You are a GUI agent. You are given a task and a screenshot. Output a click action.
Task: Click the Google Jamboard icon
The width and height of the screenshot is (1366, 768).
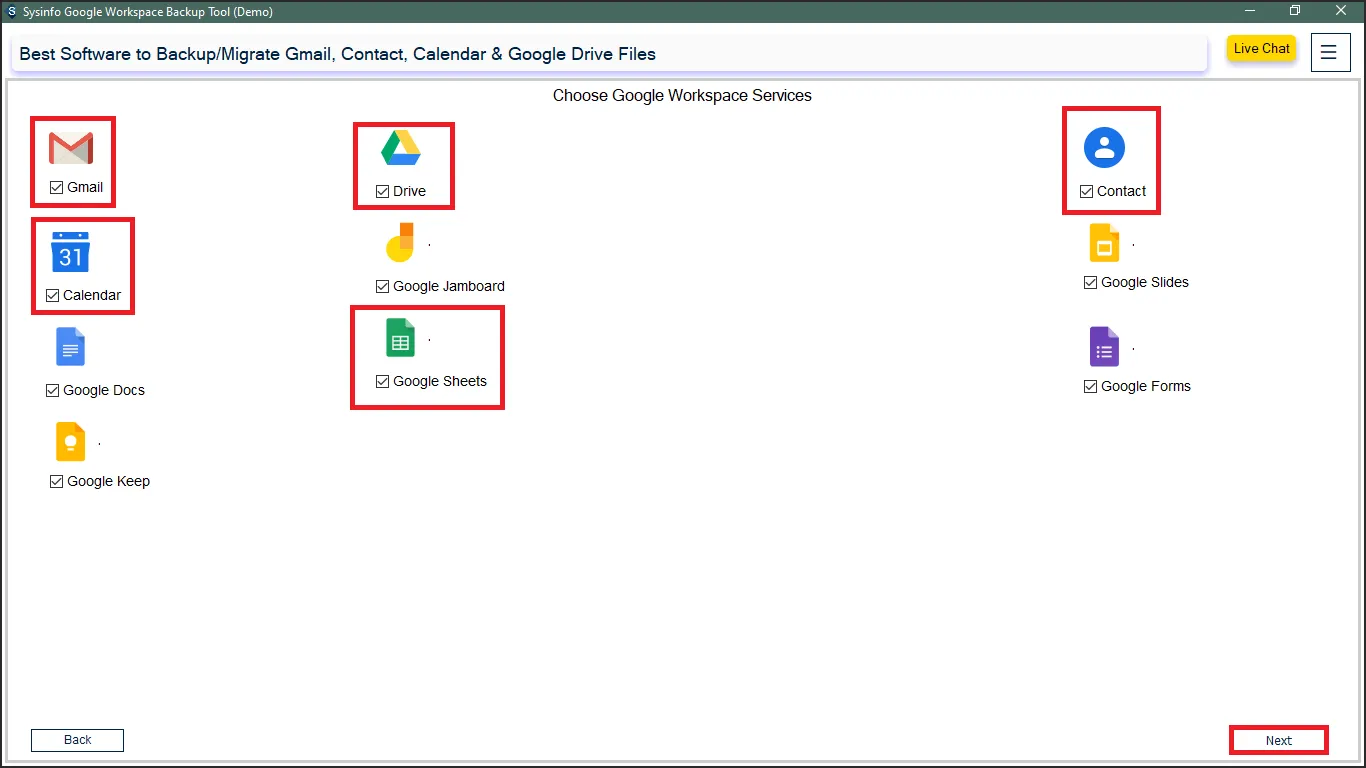pyautogui.click(x=400, y=242)
